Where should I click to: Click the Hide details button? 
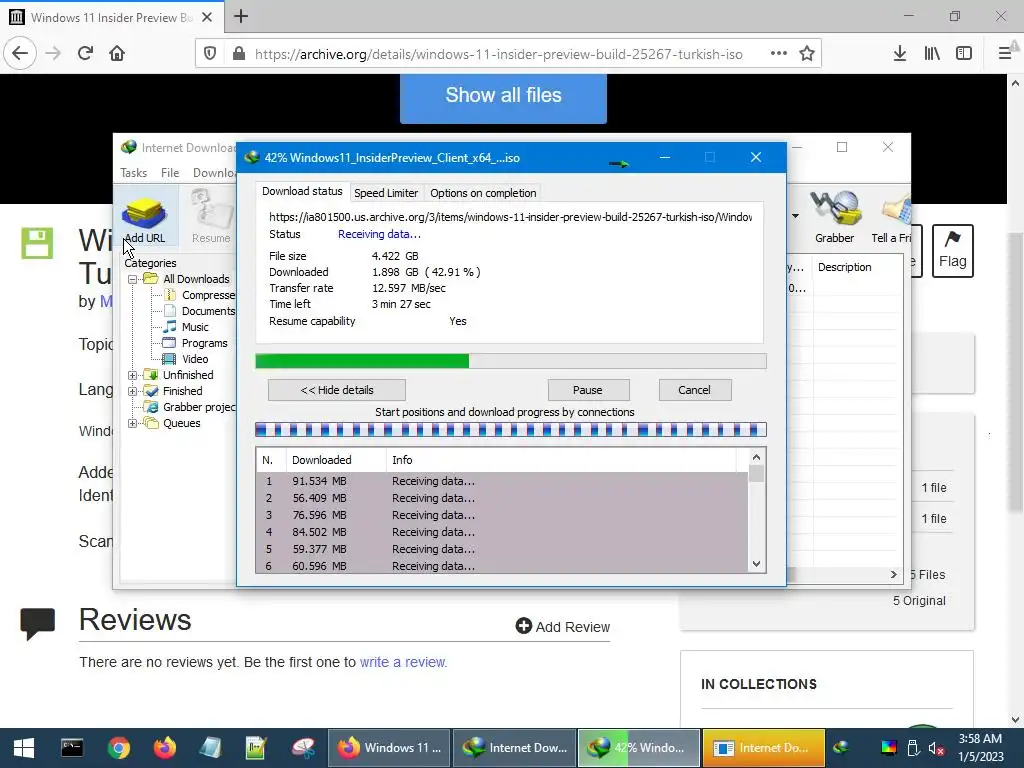click(x=336, y=390)
